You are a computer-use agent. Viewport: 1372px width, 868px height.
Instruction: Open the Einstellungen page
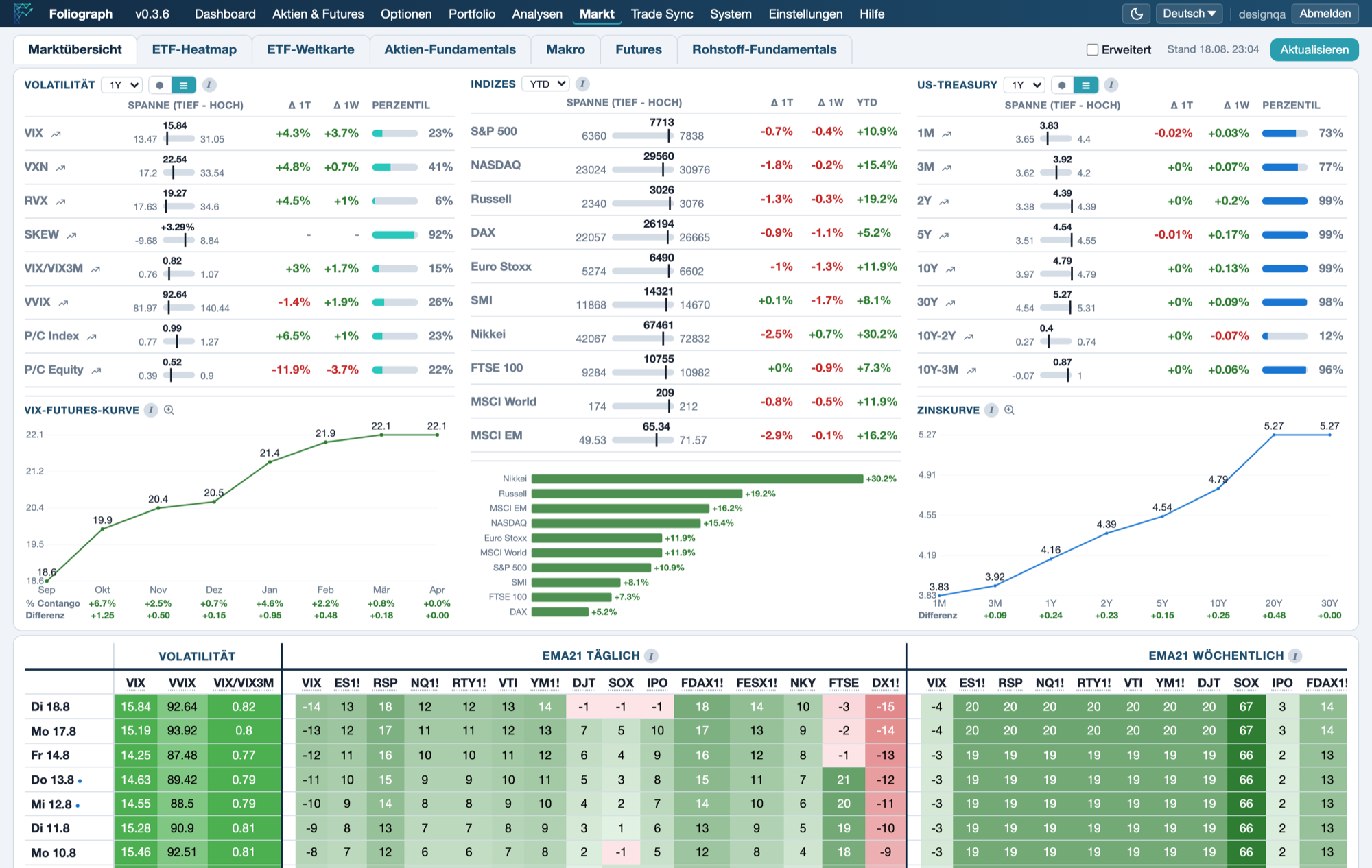pyautogui.click(x=805, y=14)
